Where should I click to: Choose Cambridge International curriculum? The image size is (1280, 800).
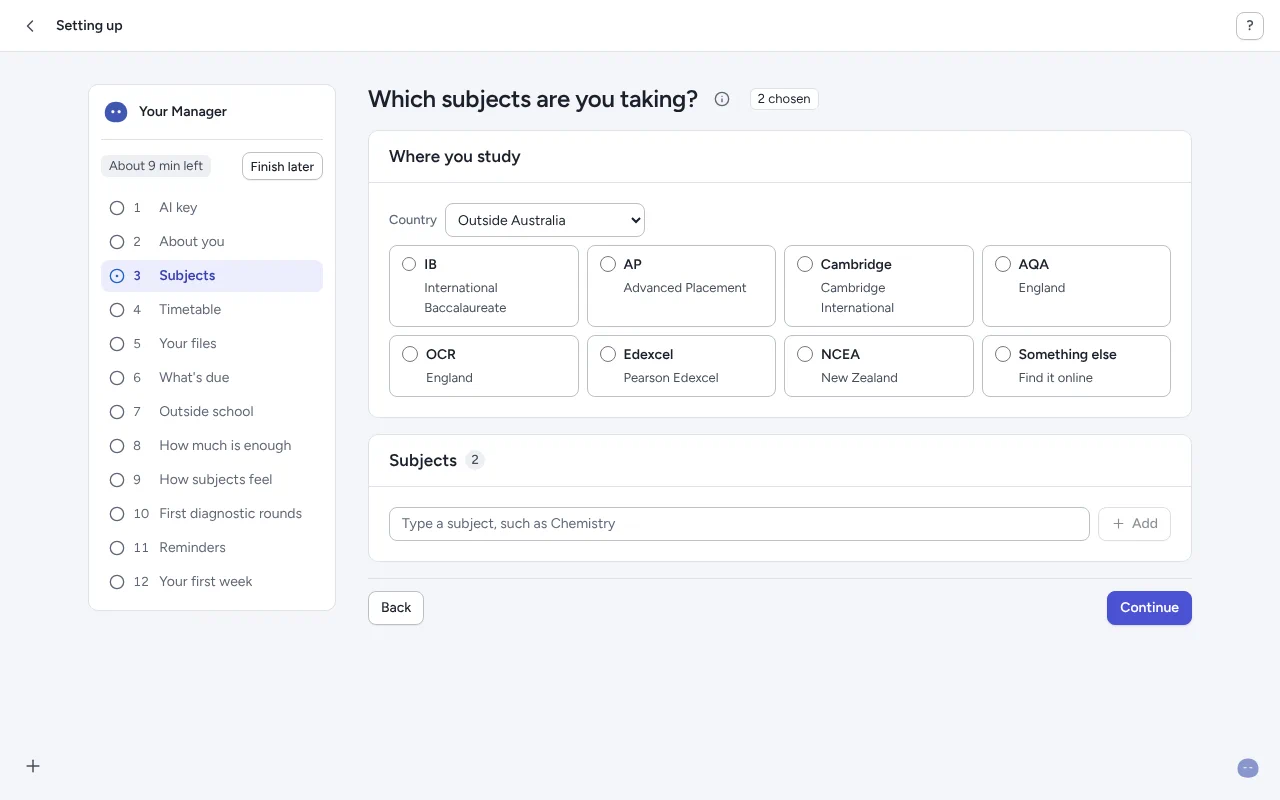(879, 286)
